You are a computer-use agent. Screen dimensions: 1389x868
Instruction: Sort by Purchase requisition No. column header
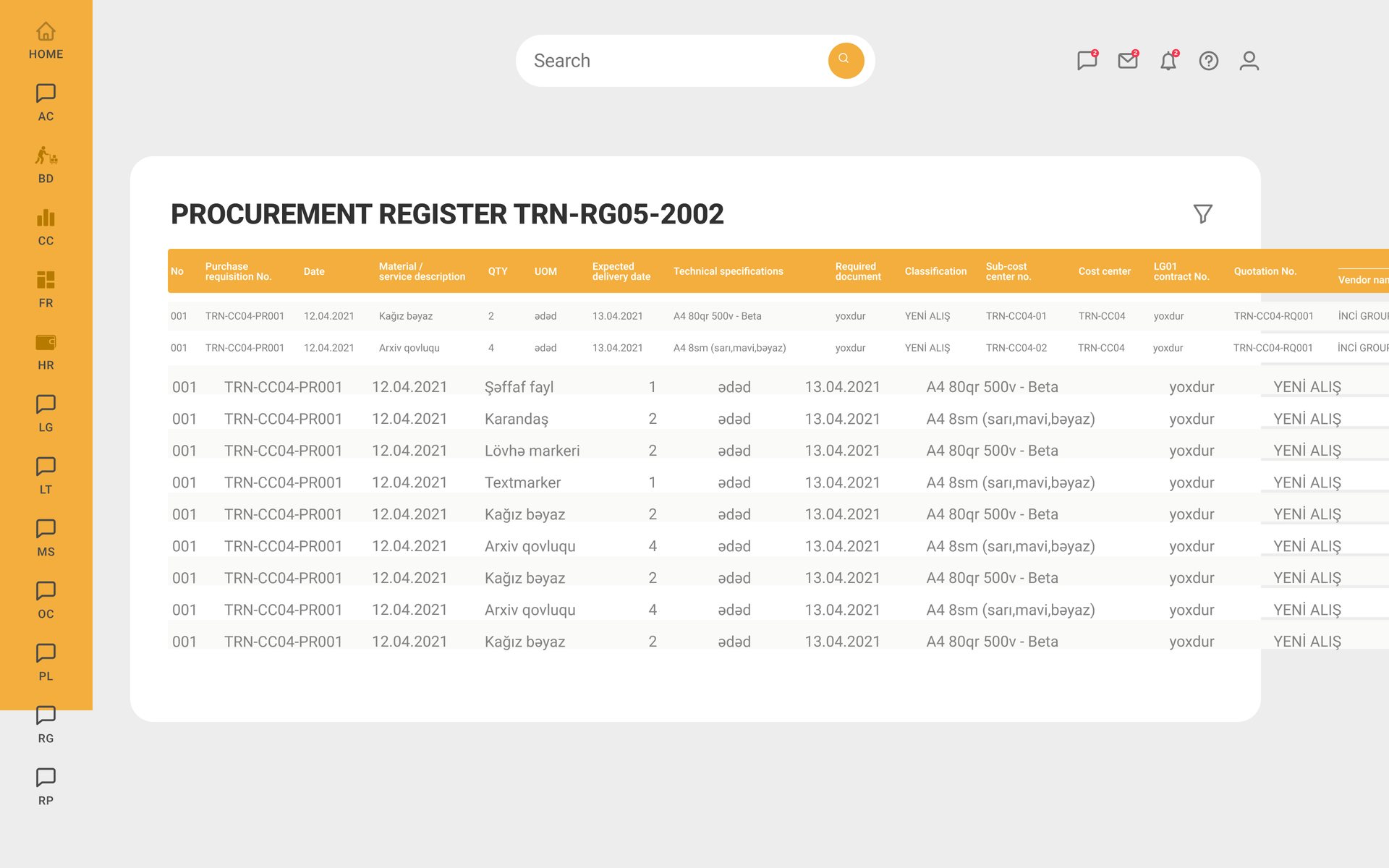point(238,271)
